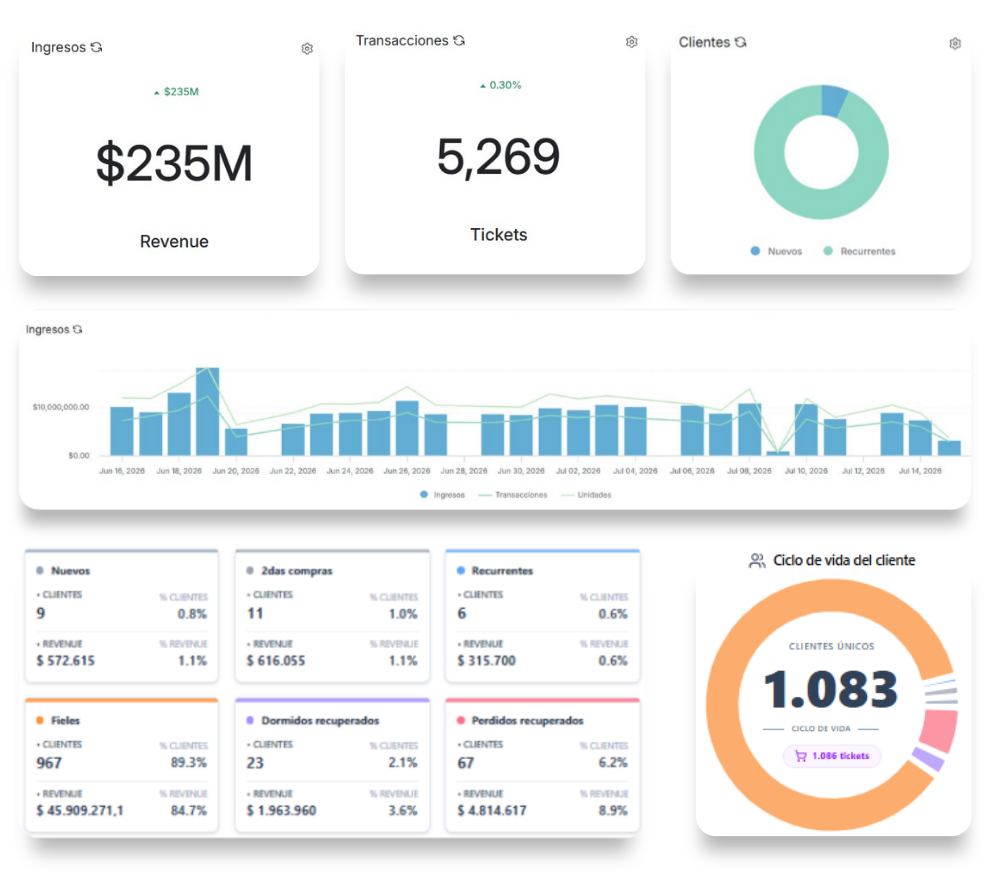This screenshot has height=883, width=992.
Task: Click the CLIENTES ÚNICOS label
Action: click(x=831, y=646)
